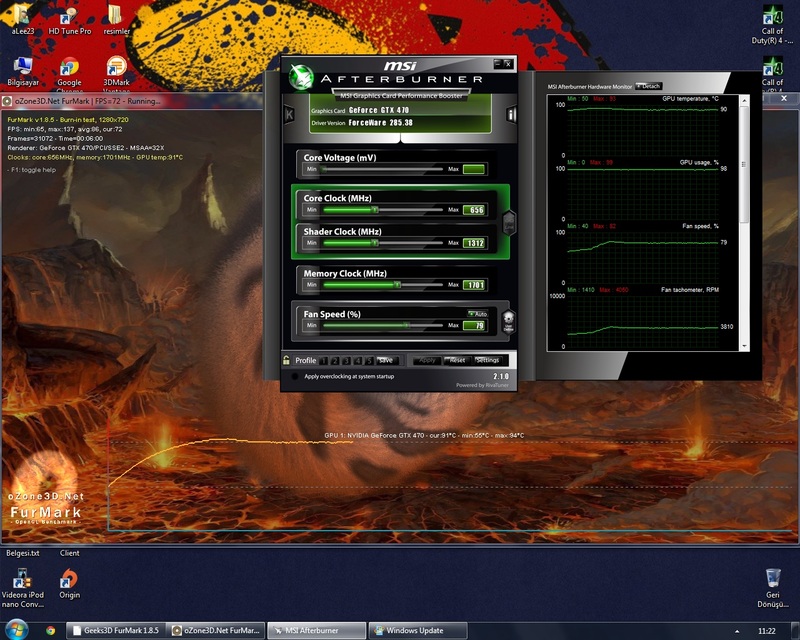Image resolution: width=800 pixels, height=640 pixels.
Task: Click the pinned Chrome taskbar icon
Action: click(51, 630)
